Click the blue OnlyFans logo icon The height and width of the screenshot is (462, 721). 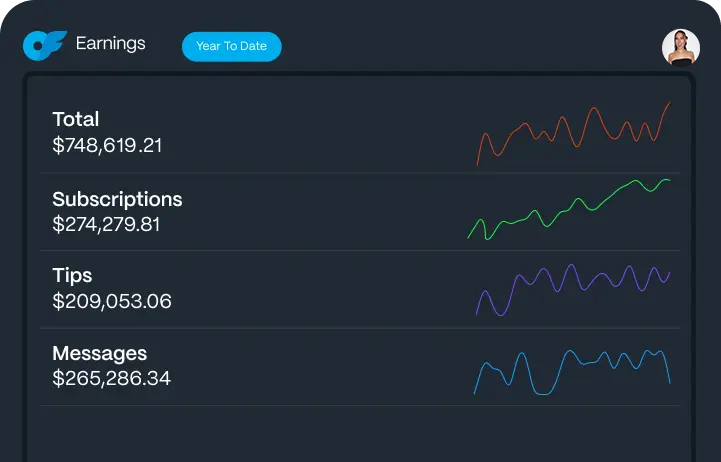coord(44,45)
